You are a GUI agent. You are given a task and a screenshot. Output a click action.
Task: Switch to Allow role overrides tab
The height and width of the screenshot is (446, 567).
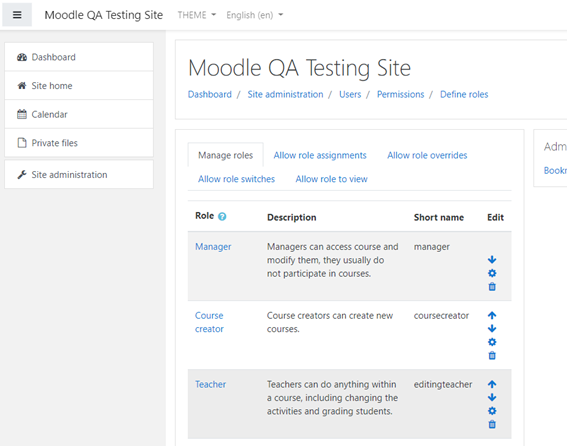[x=427, y=155]
